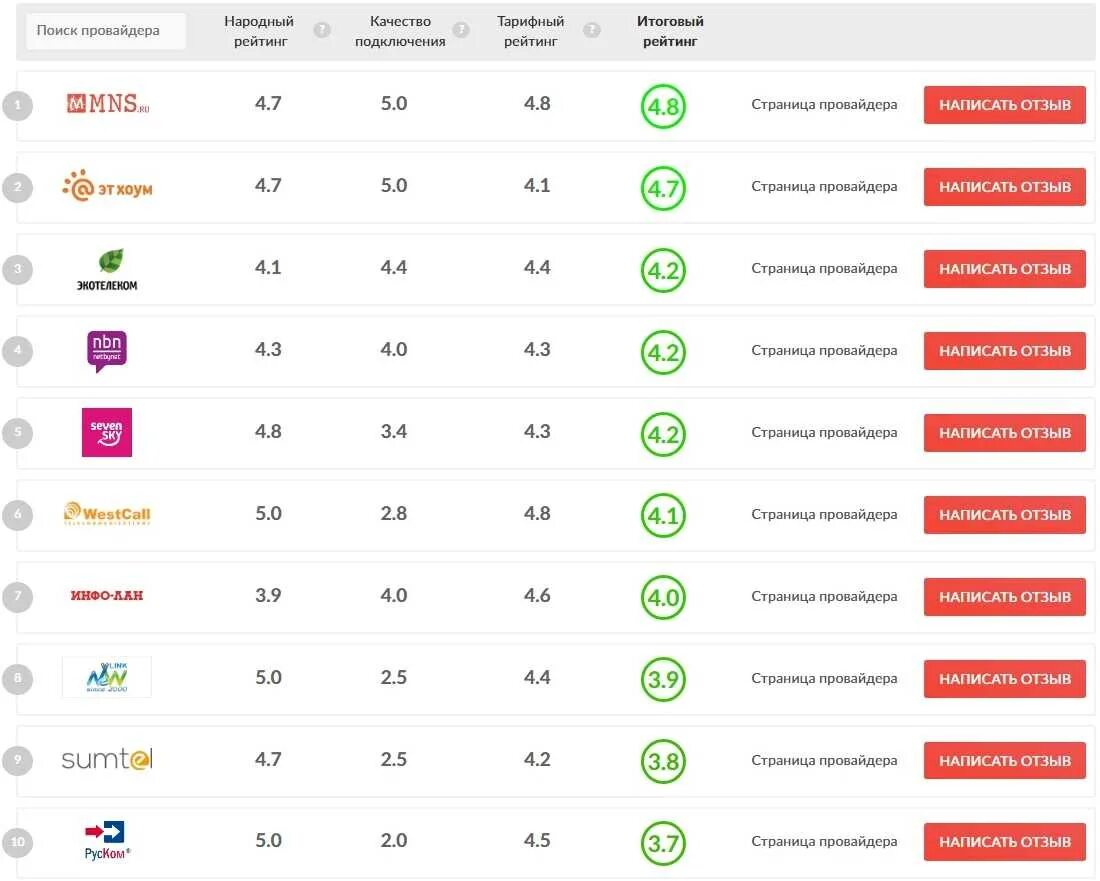The width and height of the screenshot is (1100, 881).
Task: Open the Экотелеком leaf logo
Action: pos(107,269)
